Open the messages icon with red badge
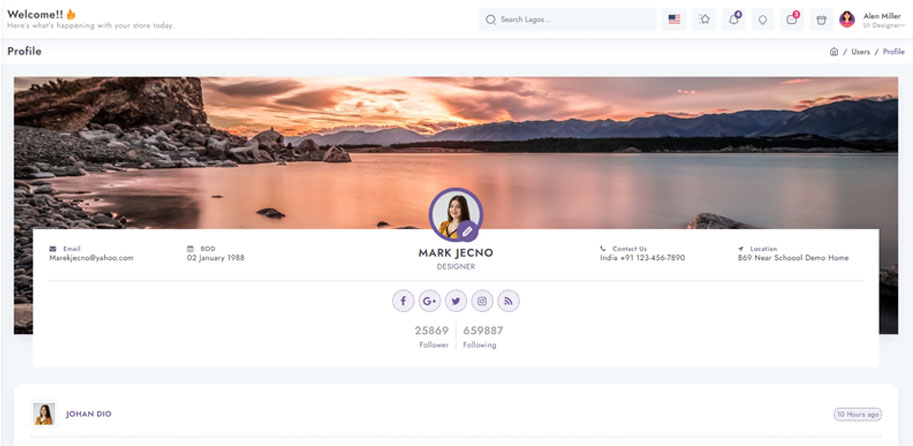This screenshot has width=913, height=446. [x=792, y=19]
